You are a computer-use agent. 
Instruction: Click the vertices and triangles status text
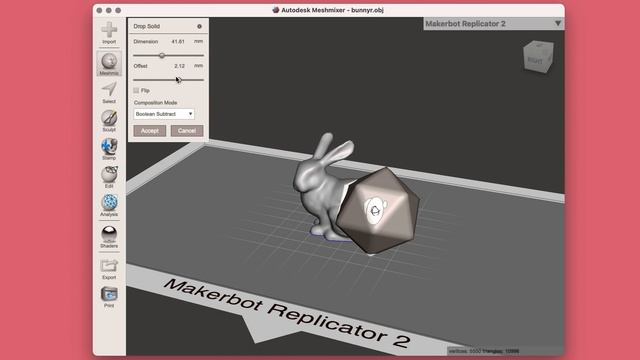click(484, 351)
